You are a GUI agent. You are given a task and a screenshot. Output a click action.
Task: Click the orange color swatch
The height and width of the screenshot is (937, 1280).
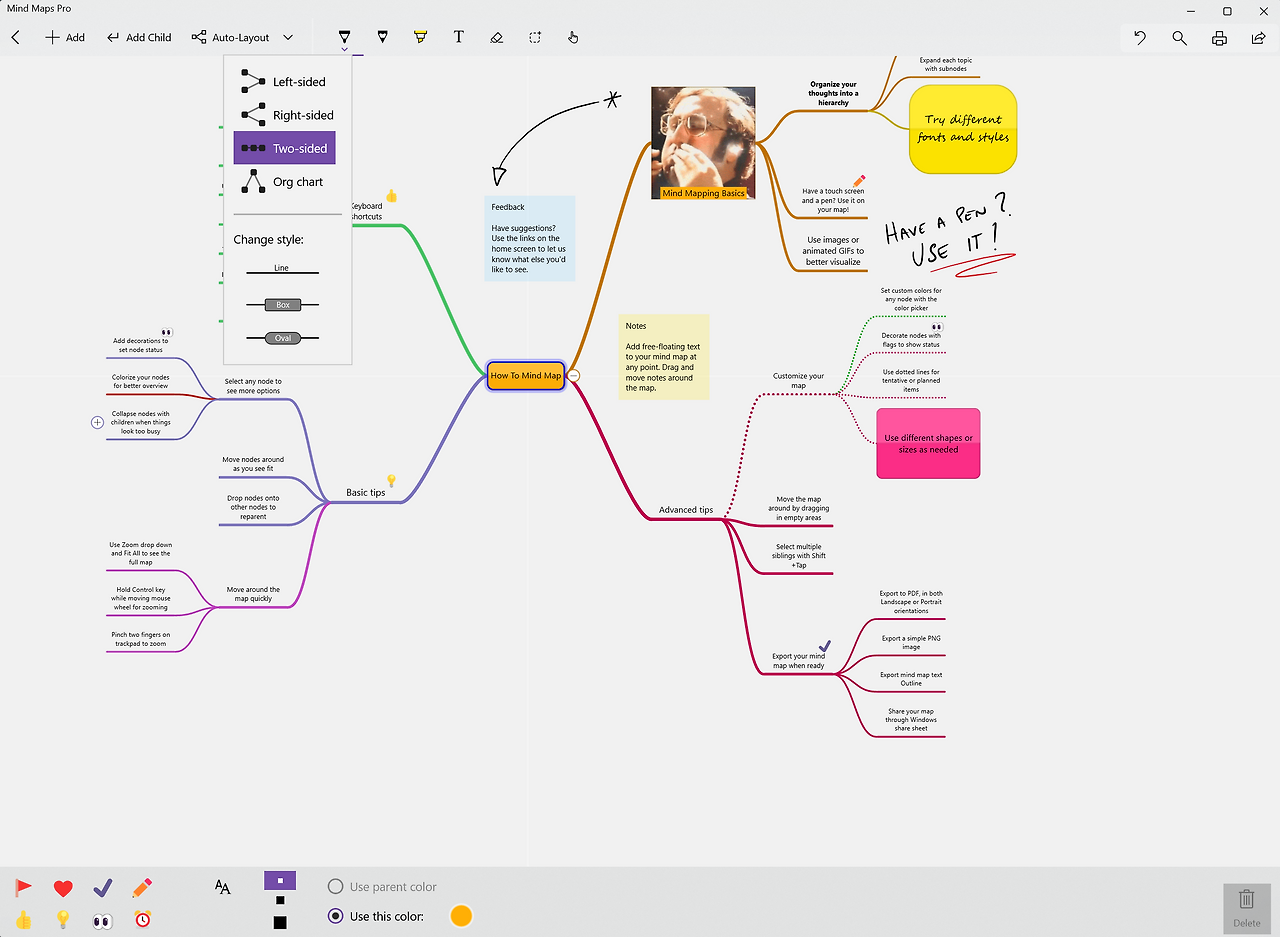point(461,915)
